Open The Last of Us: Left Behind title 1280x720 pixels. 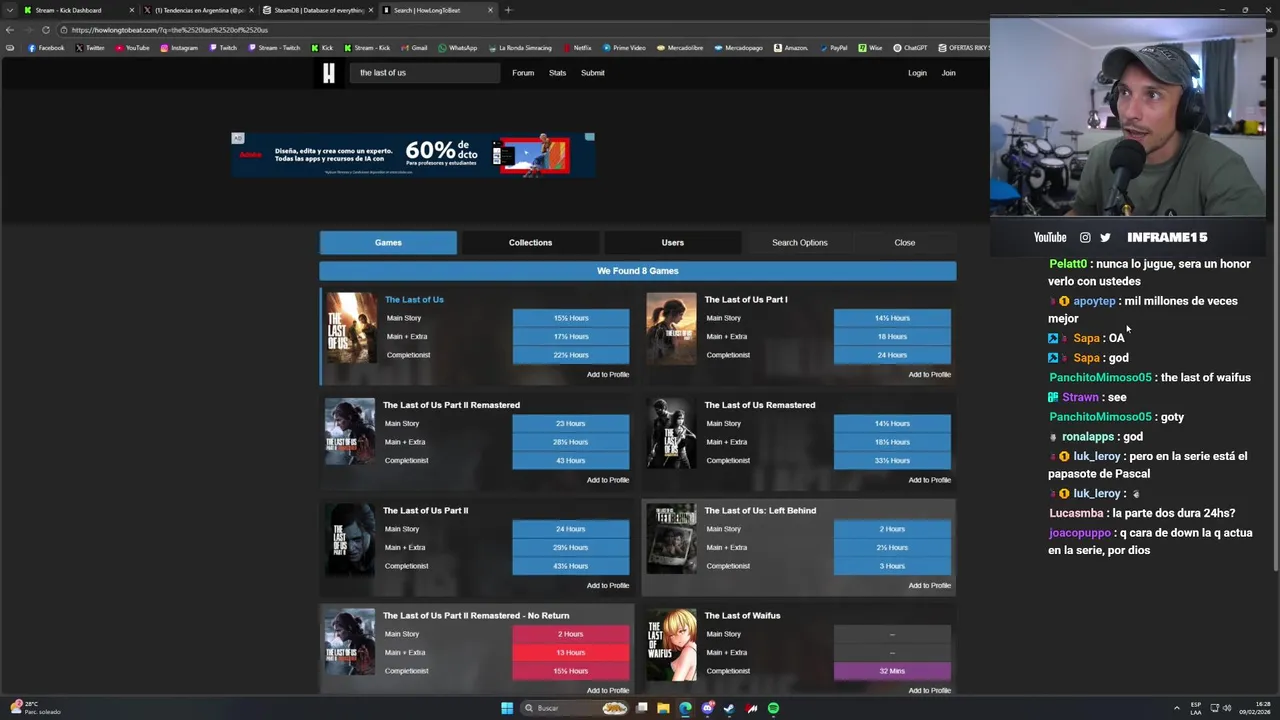coord(760,510)
